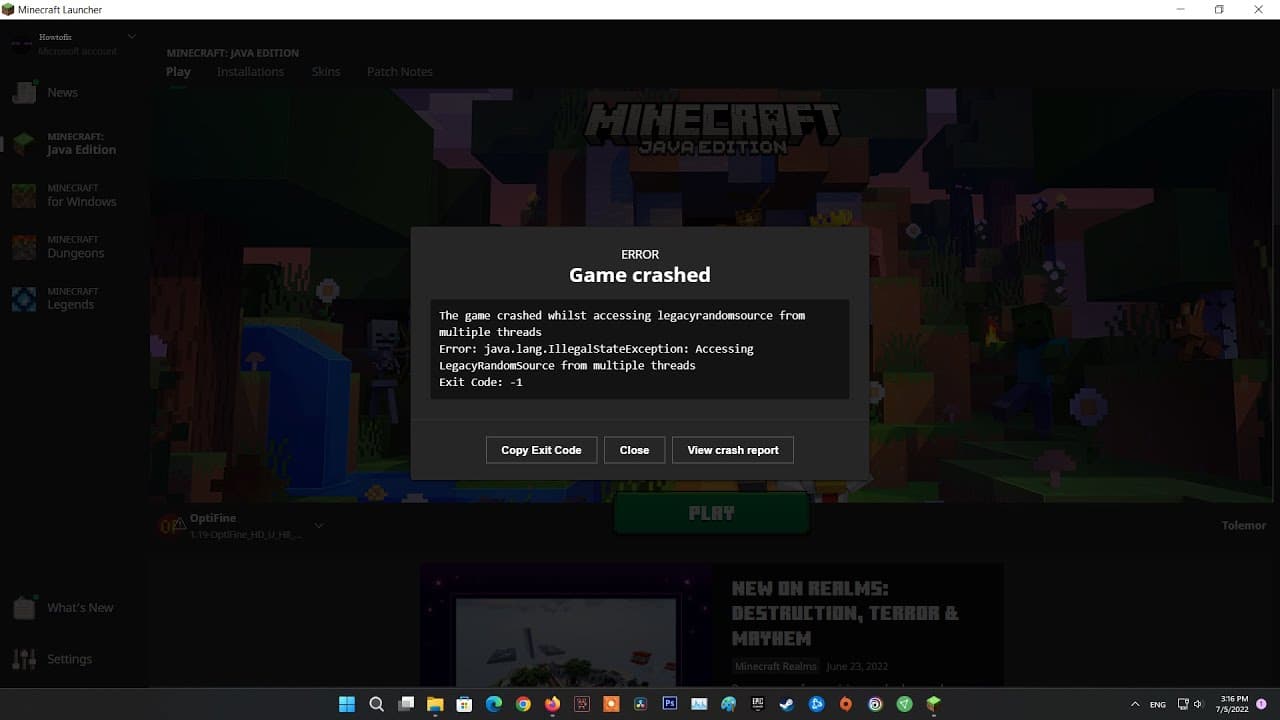The width and height of the screenshot is (1280, 720).
Task: Open Epic Games Launcher from the taskbar
Action: (x=758, y=704)
